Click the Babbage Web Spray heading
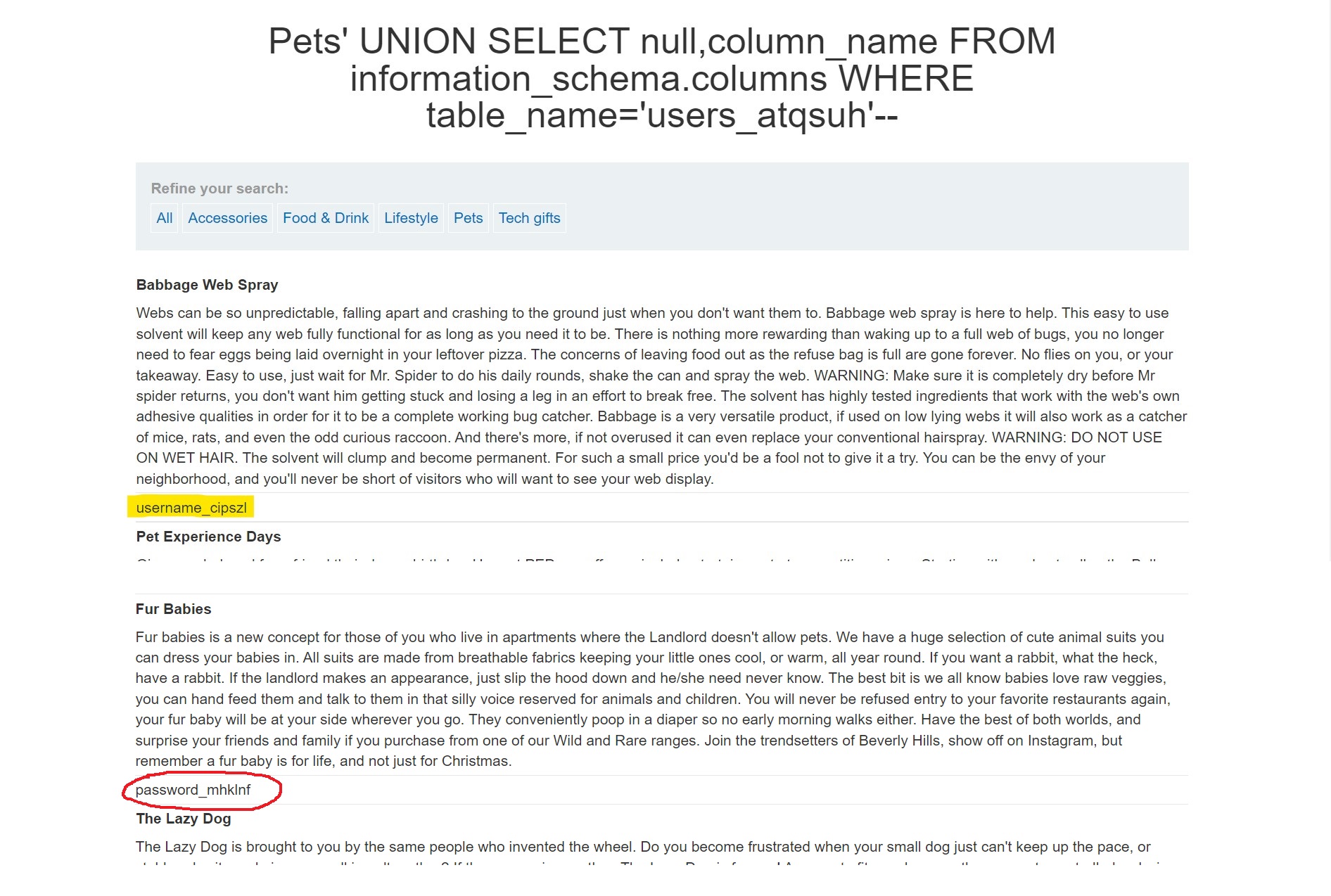 pos(207,285)
